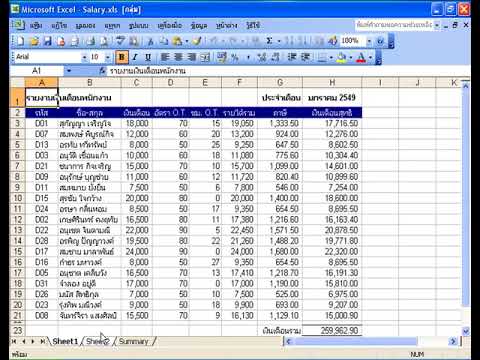Open the font size 10 dropdown
480x360 pixels.
coord(108,57)
